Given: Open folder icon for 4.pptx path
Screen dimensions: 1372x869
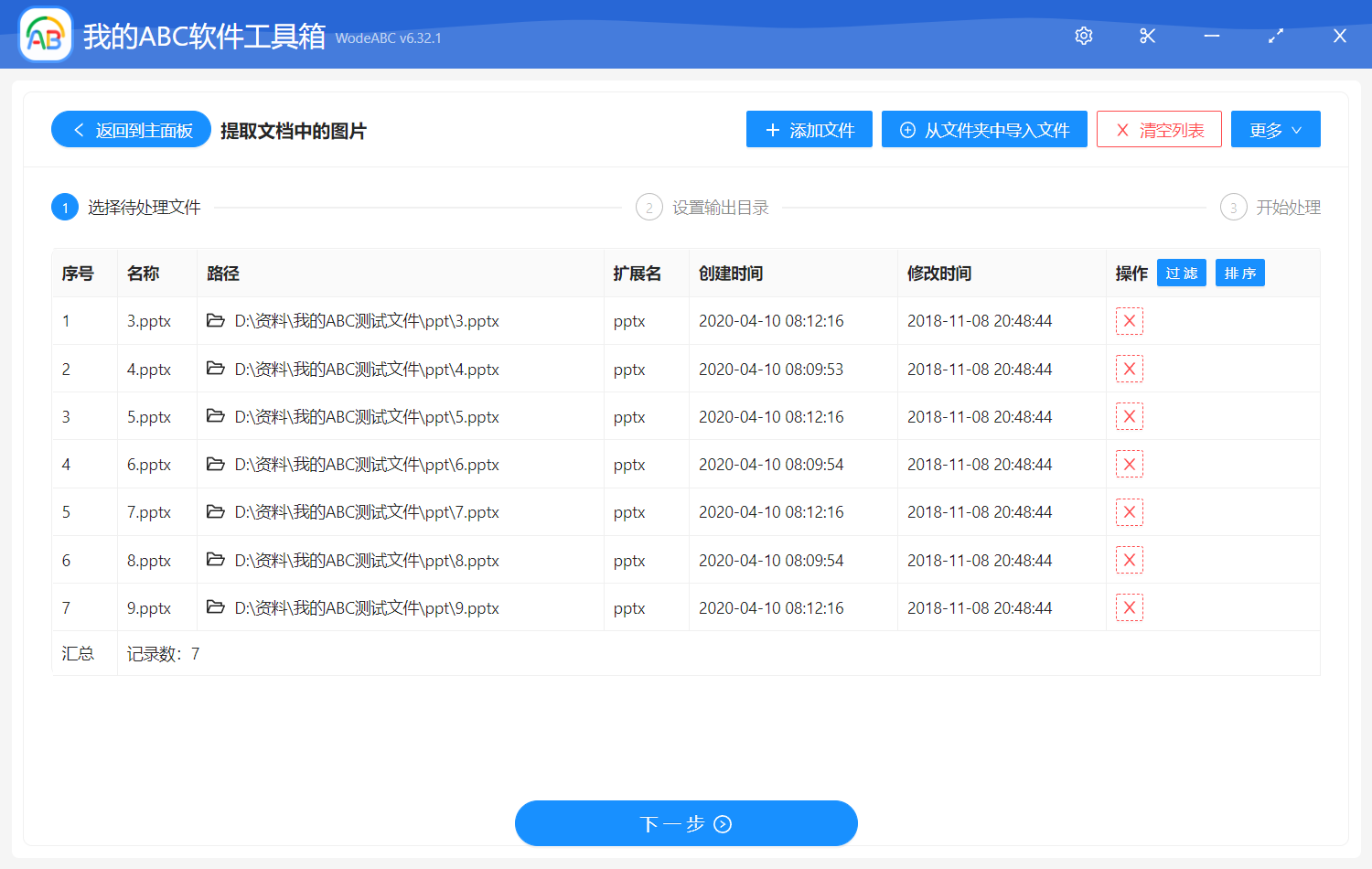Looking at the screenshot, I should pos(216,369).
